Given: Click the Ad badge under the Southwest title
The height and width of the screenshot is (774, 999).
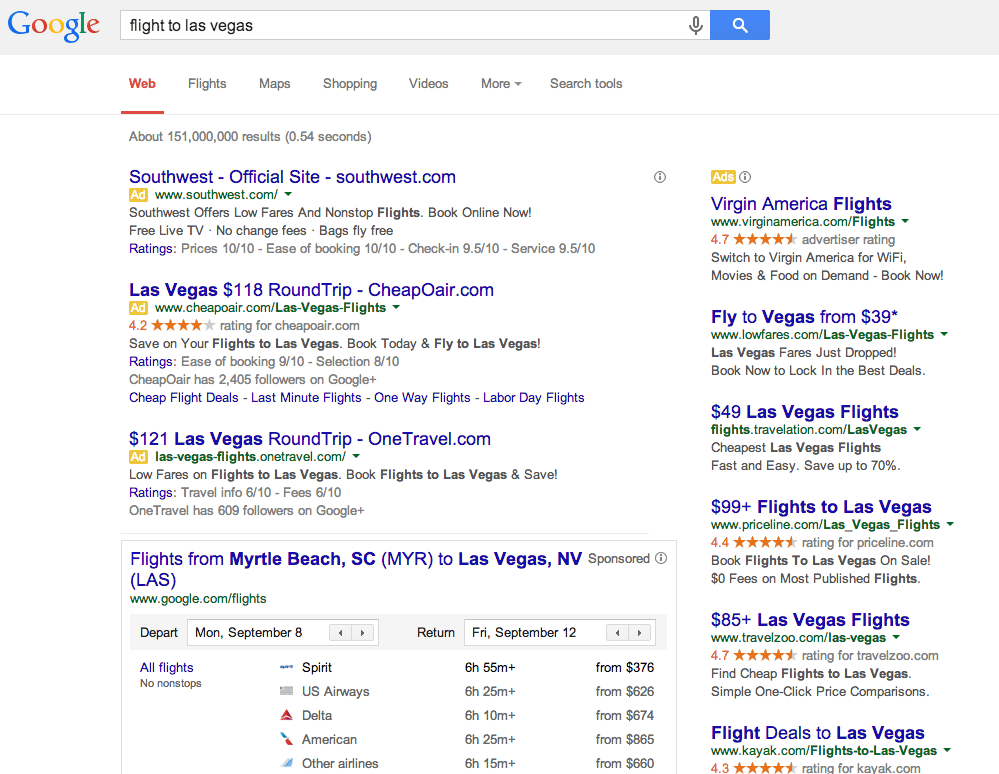Looking at the screenshot, I should pos(138,195).
